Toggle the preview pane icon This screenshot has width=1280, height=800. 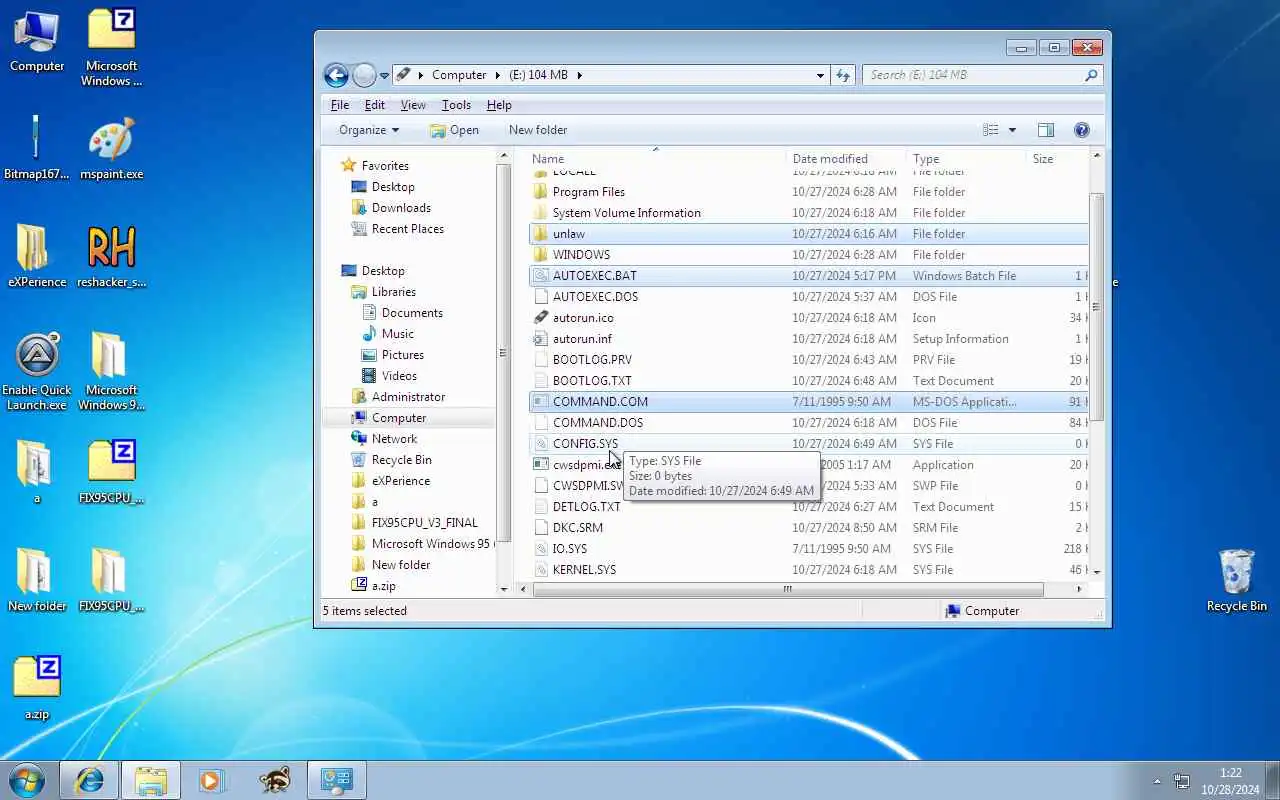pos(1045,130)
